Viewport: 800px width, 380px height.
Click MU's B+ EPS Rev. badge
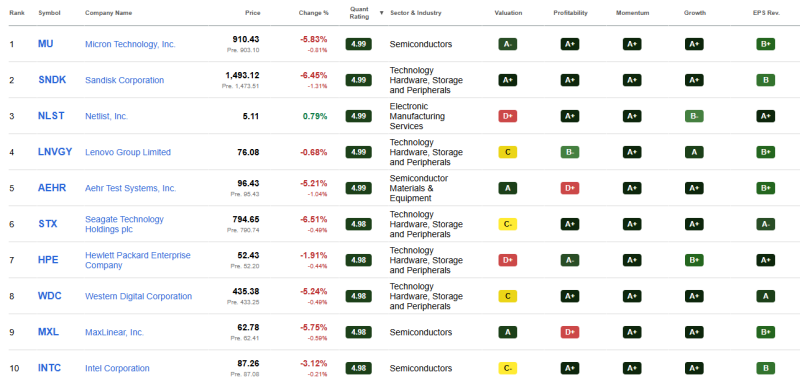tap(766, 44)
